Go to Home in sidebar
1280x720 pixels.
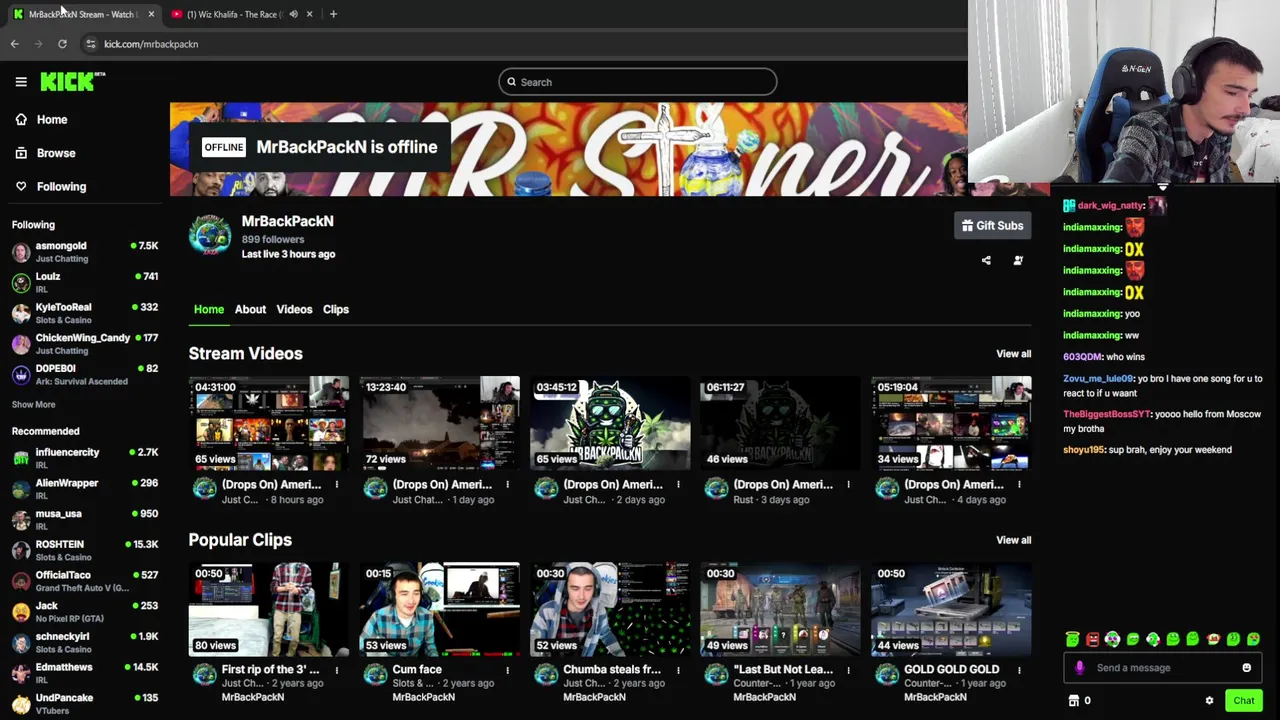[41, 119]
